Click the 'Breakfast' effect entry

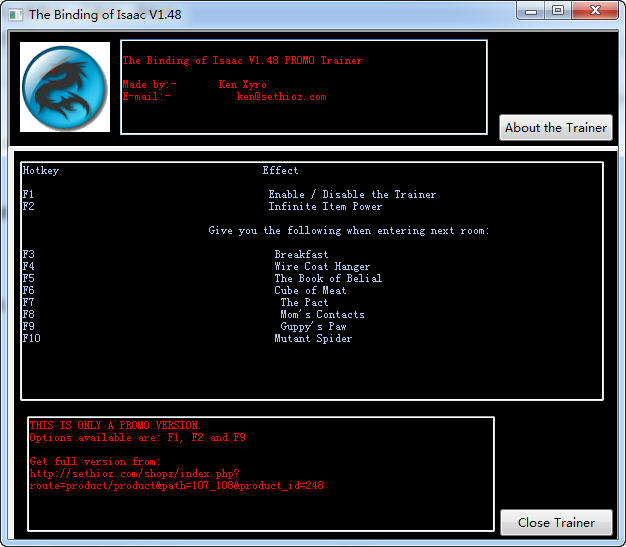pyautogui.click(x=301, y=254)
